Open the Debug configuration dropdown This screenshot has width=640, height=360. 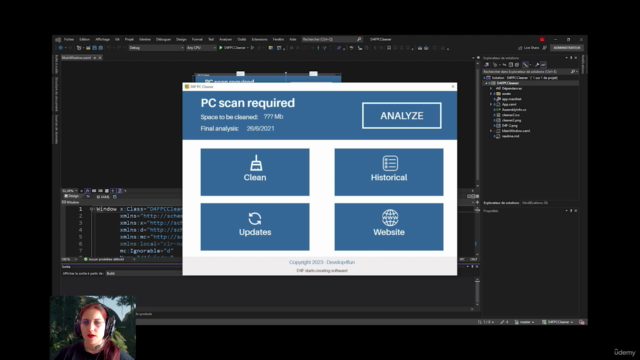click(156, 48)
